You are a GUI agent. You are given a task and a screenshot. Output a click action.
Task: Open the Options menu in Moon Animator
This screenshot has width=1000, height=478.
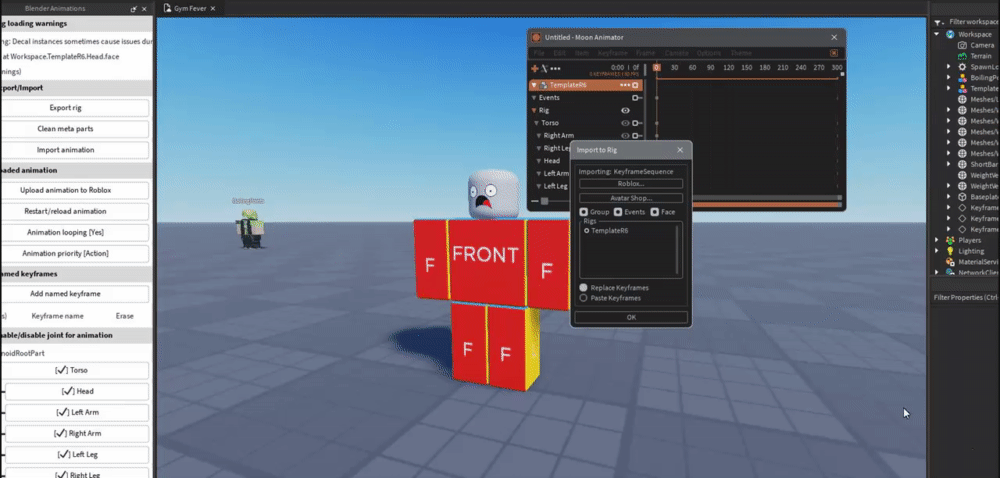(x=709, y=54)
